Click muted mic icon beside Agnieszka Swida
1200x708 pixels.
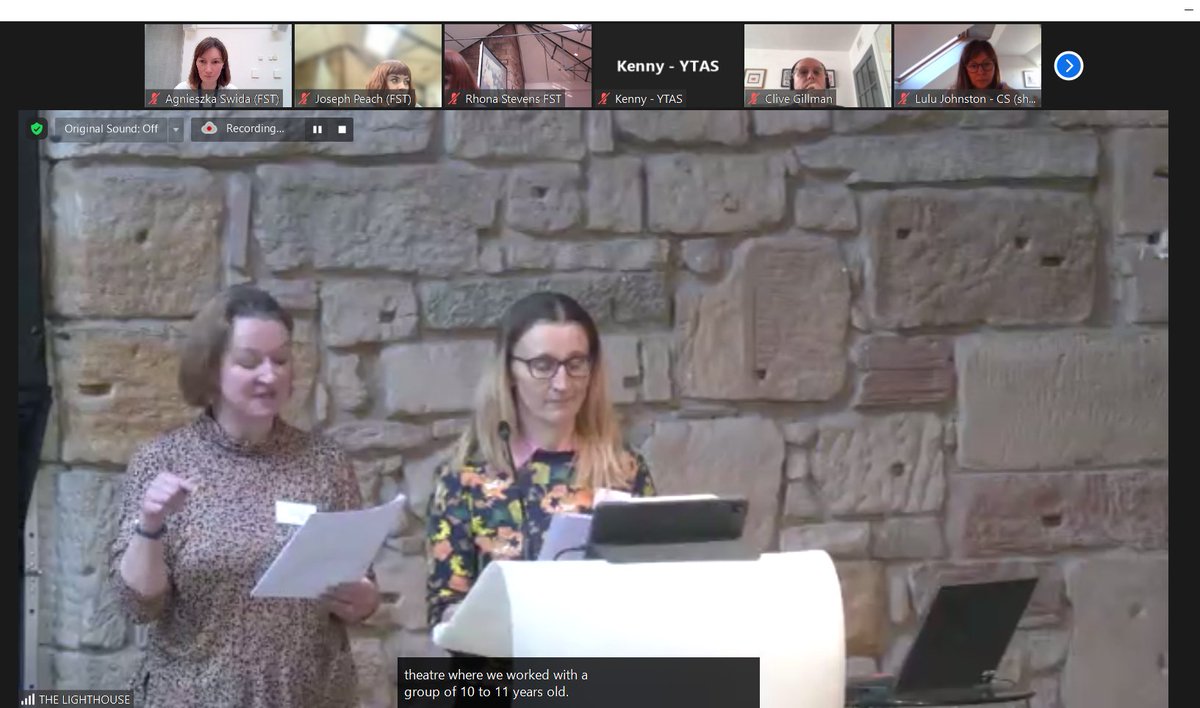155,99
